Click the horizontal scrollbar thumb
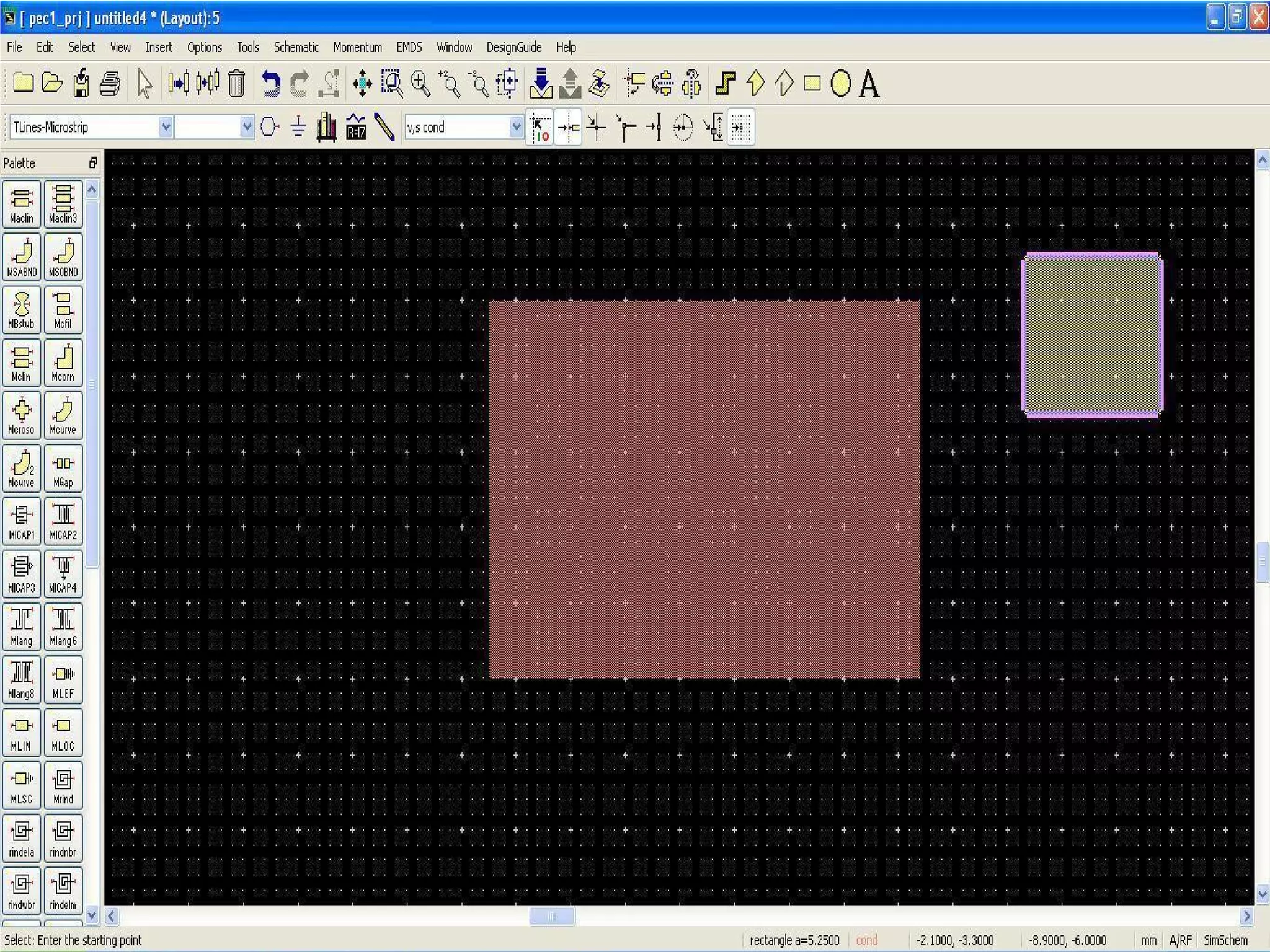The image size is (1270, 952). click(x=551, y=916)
